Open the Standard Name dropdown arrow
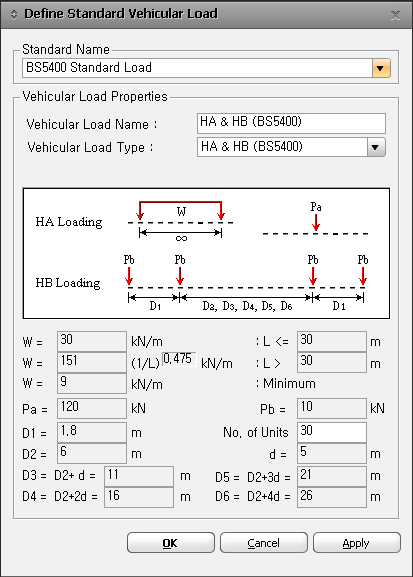Viewport: 413px width, 577px height. [x=381, y=68]
